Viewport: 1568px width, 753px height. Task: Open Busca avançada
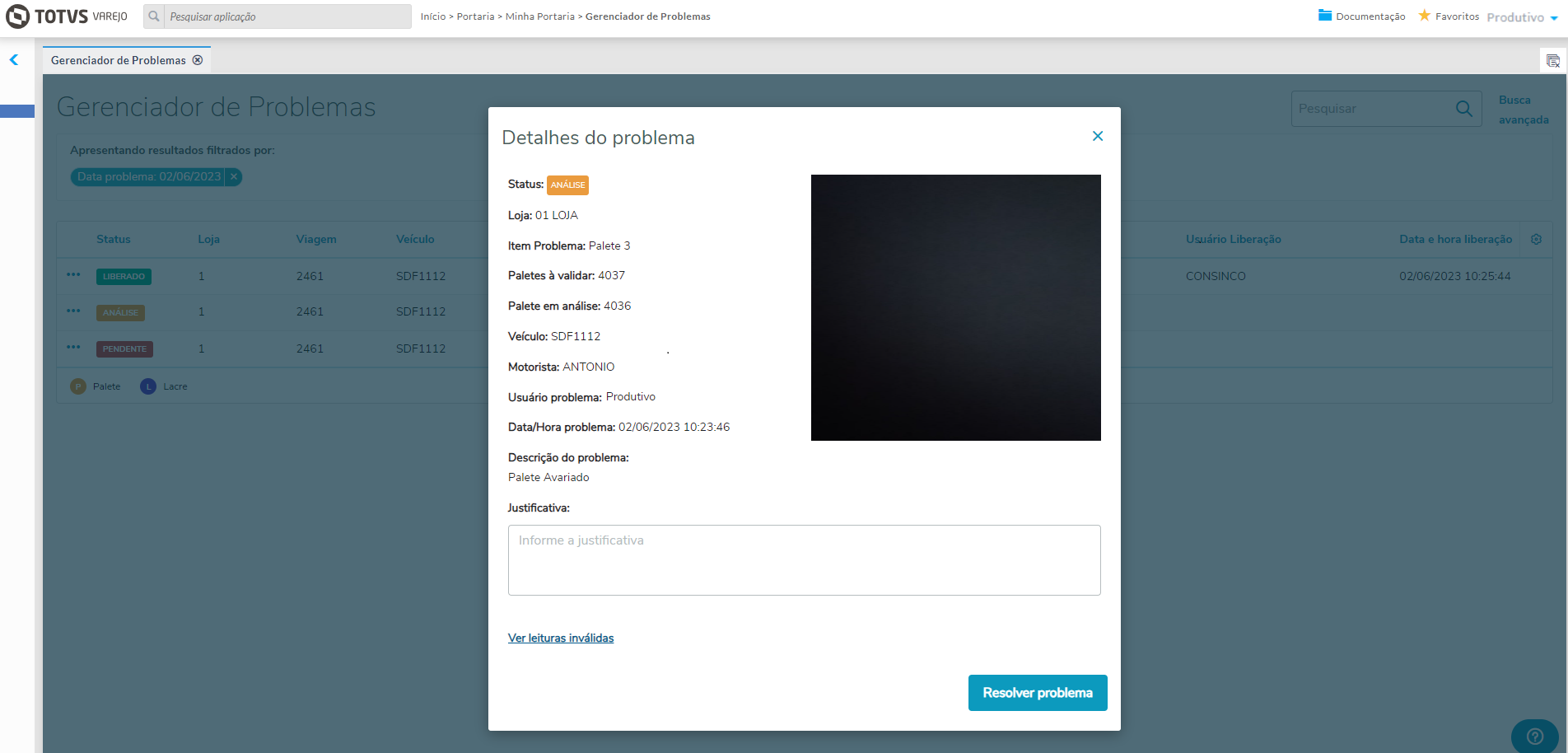coord(1524,110)
